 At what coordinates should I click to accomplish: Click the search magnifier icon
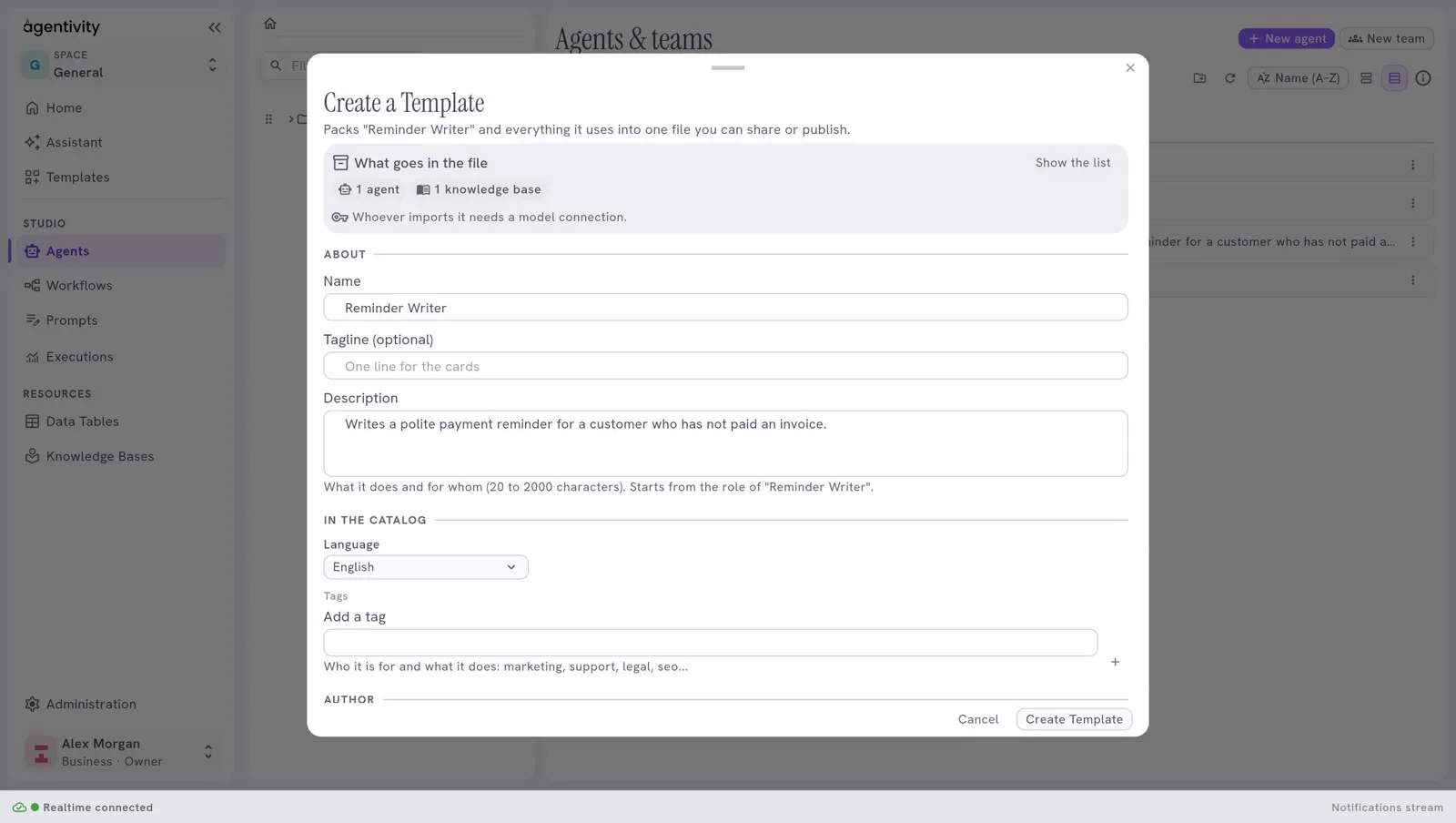click(276, 66)
